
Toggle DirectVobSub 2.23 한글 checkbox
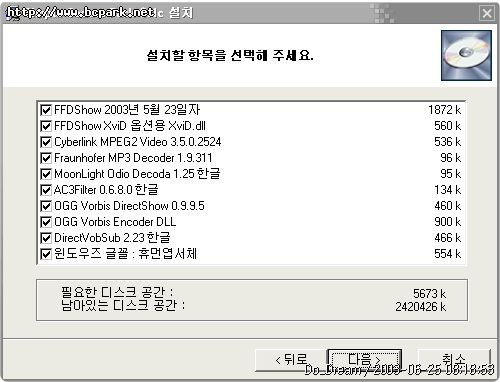coord(46,238)
